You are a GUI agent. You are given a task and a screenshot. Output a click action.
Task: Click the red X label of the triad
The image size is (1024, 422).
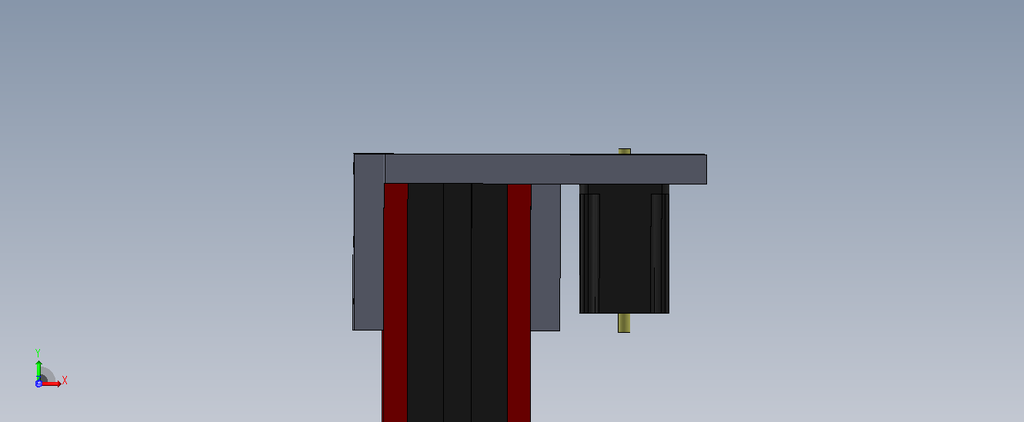tap(64, 381)
